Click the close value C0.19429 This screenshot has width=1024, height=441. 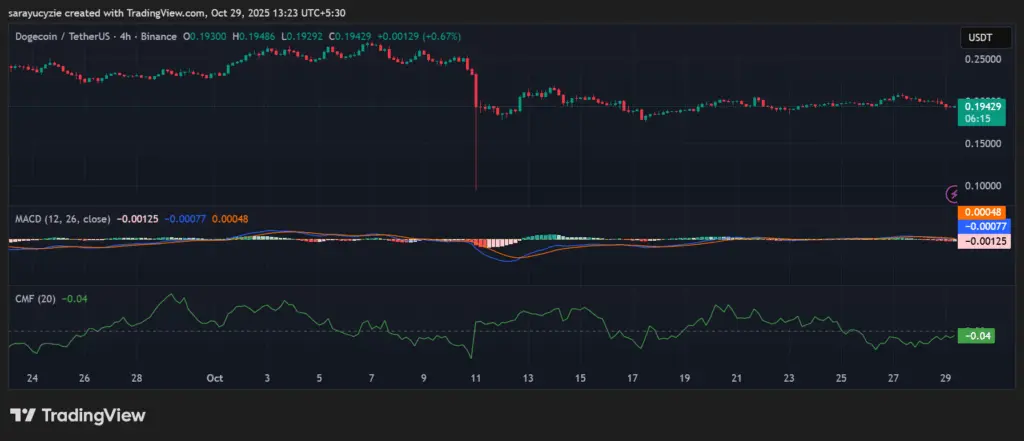[x=351, y=37]
